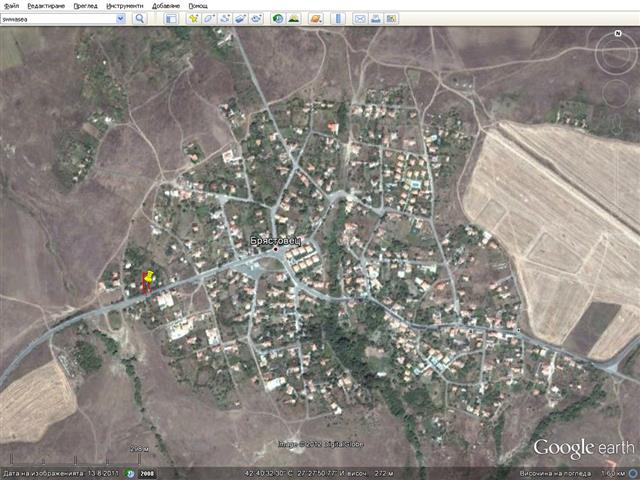This screenshot has height=480, width=640.
Task: Select the Add Path tool
Action: [225, 18]
